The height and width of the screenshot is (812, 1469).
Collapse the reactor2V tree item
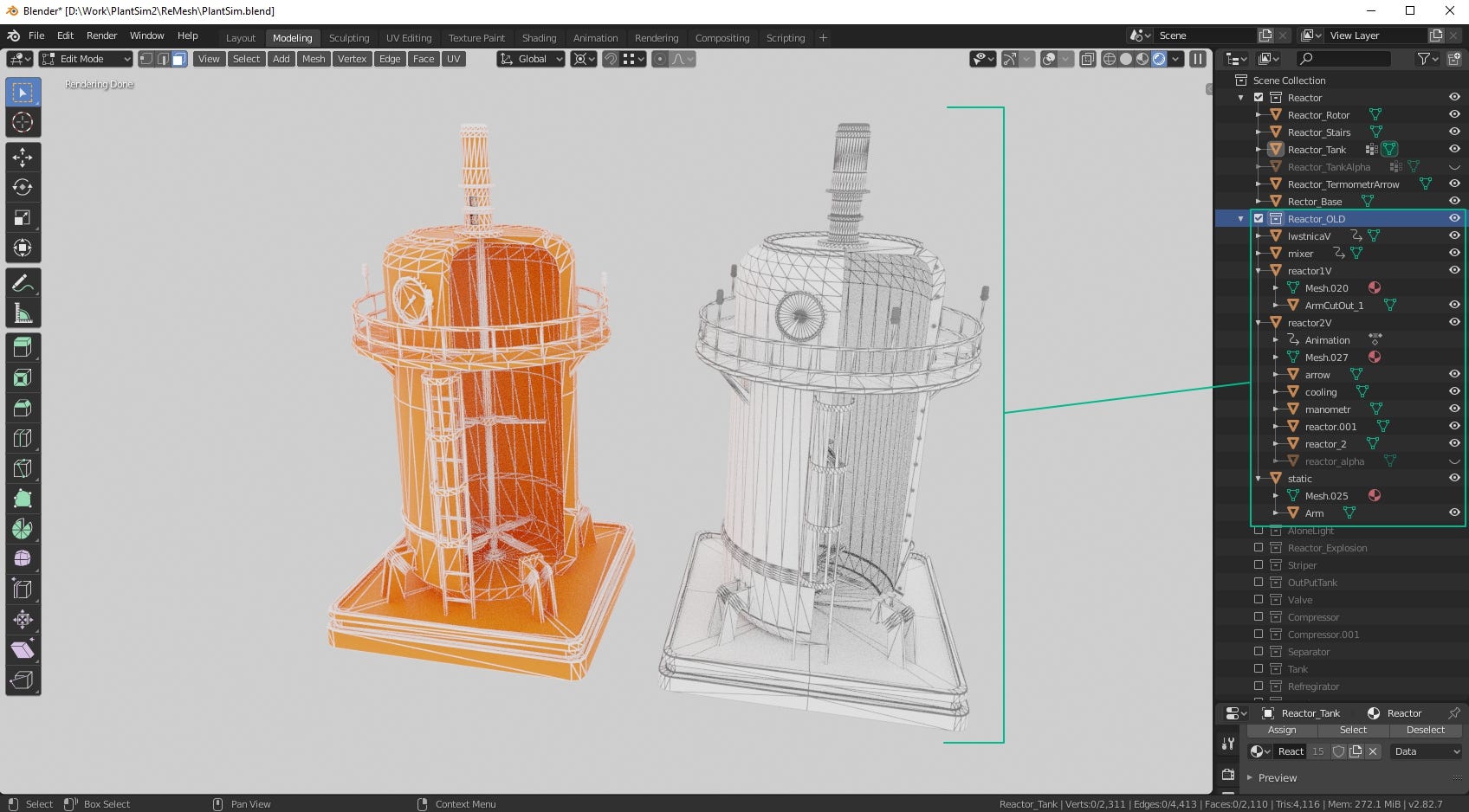[x=1259, y=322]
